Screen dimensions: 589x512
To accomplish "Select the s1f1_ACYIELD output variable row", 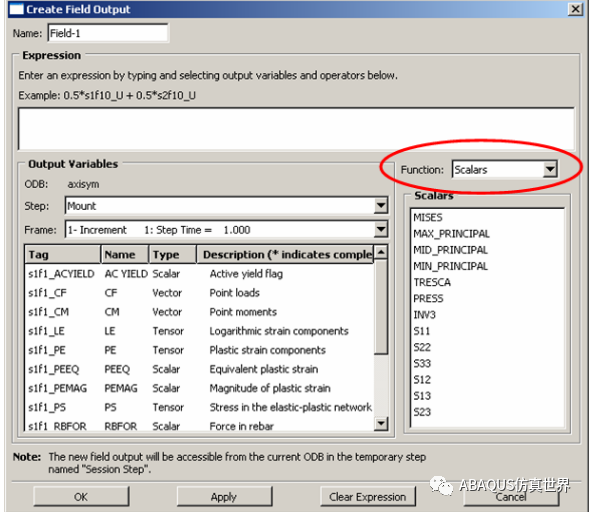I will (x=199, y=273).
